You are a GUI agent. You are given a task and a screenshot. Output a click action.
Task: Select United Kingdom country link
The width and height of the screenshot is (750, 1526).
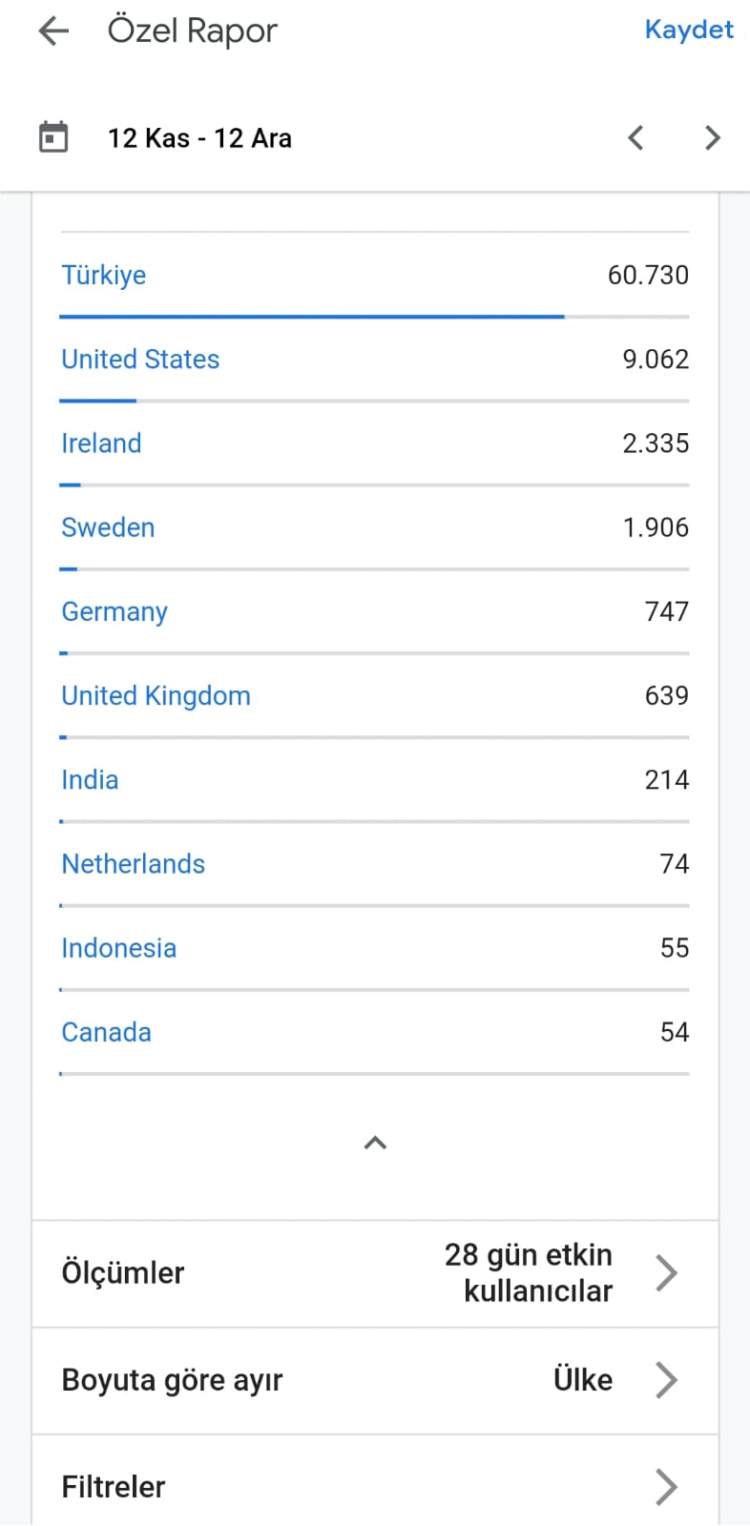[x=156, y=695]
